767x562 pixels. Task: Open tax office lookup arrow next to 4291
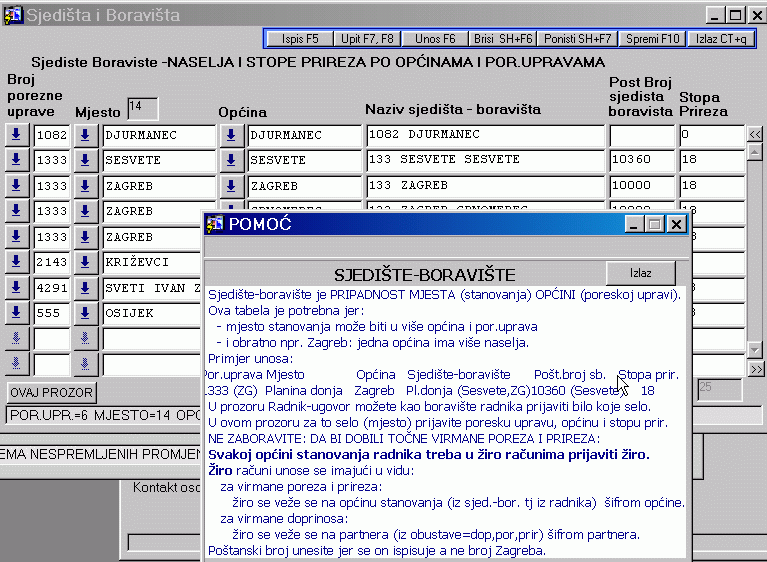pyautogui.click(x=16, y=288)
